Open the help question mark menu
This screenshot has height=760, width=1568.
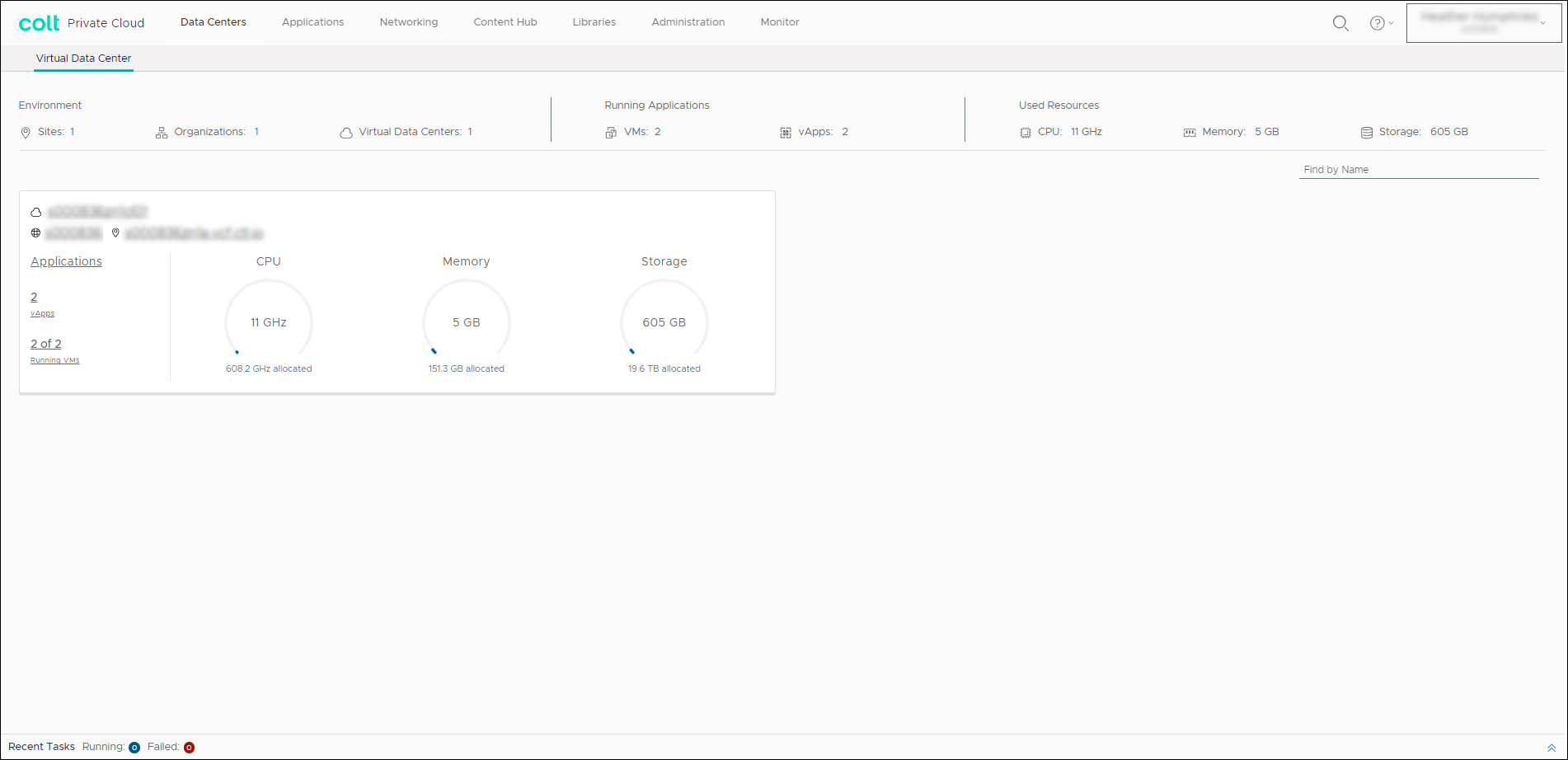point(1382,23)
